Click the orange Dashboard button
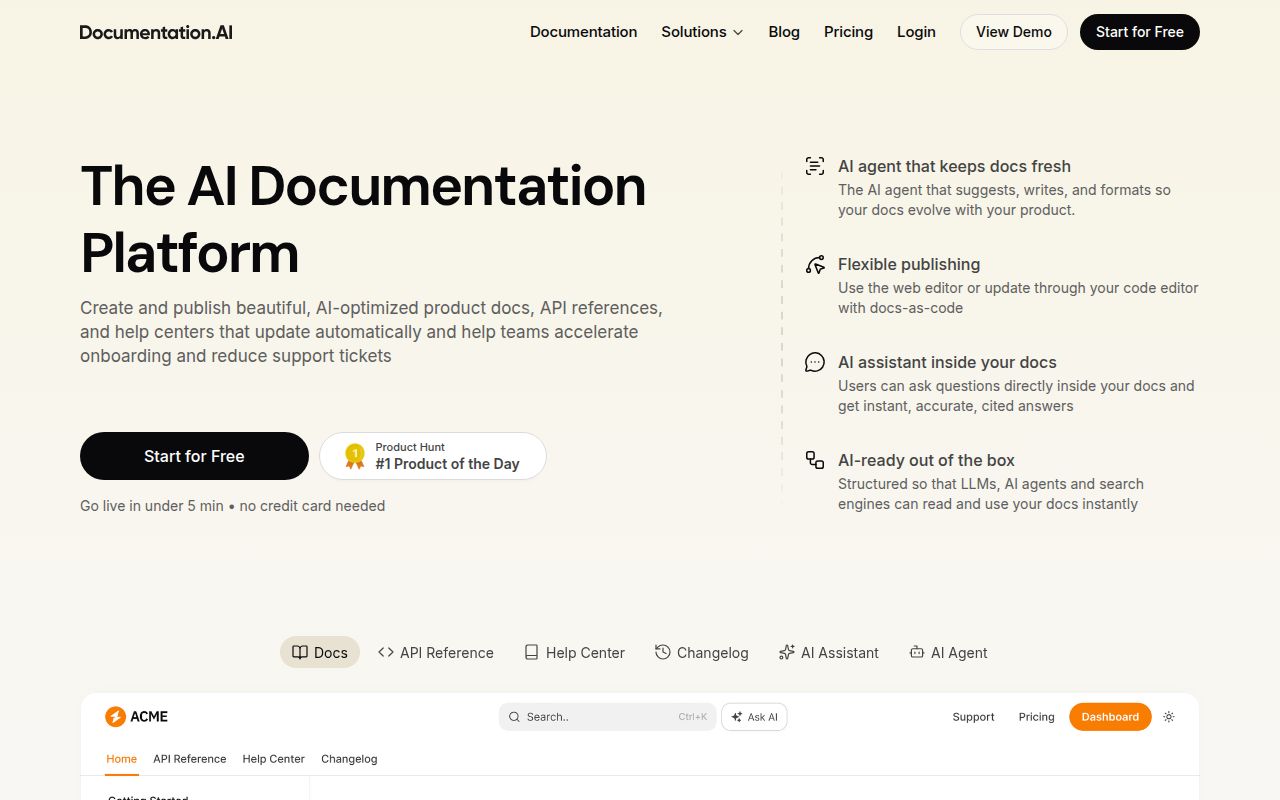1280x800 pixels. tap(1110, 717)
